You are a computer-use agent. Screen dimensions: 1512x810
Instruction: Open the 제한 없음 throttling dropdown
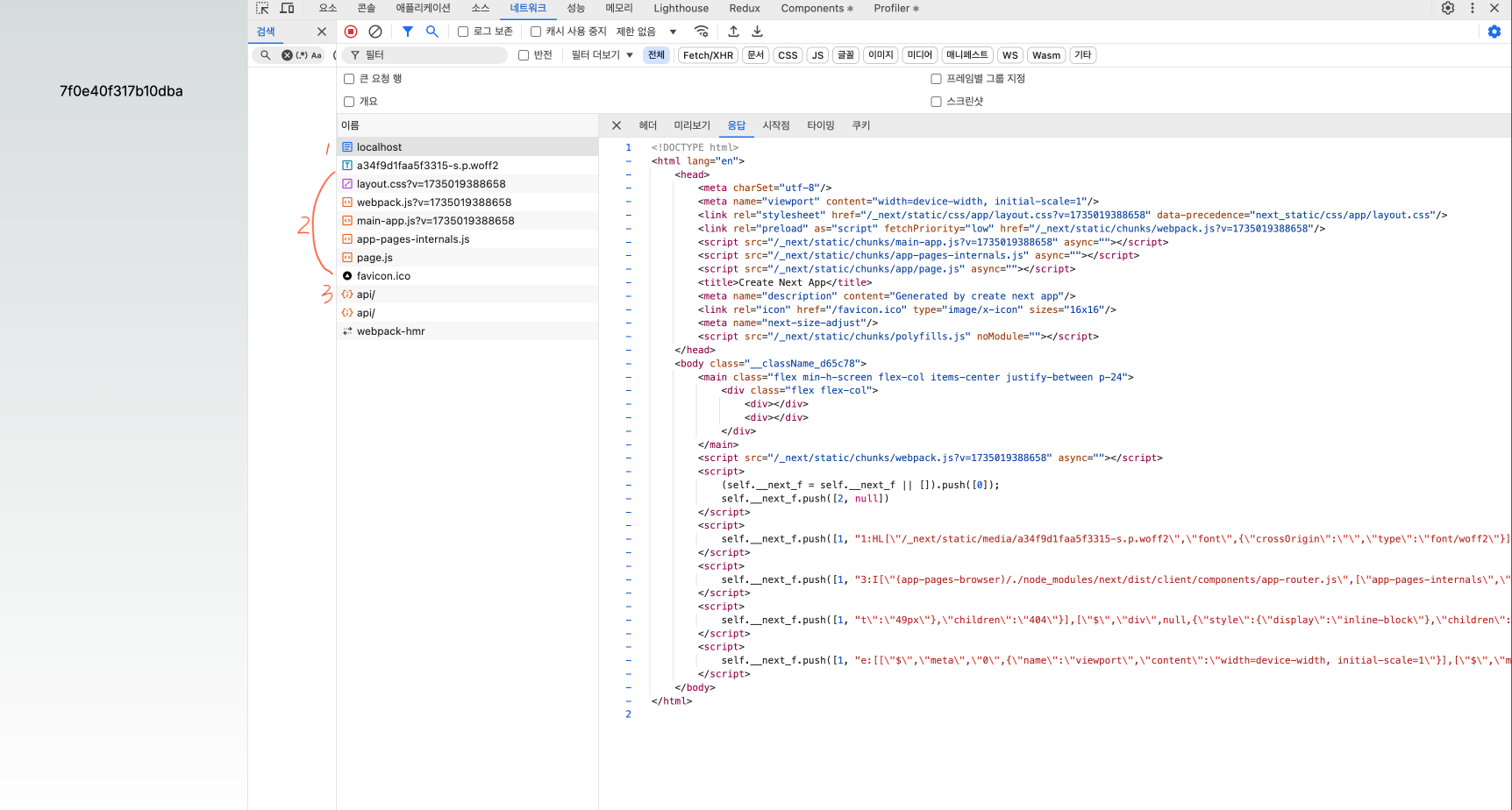[646, 32]
